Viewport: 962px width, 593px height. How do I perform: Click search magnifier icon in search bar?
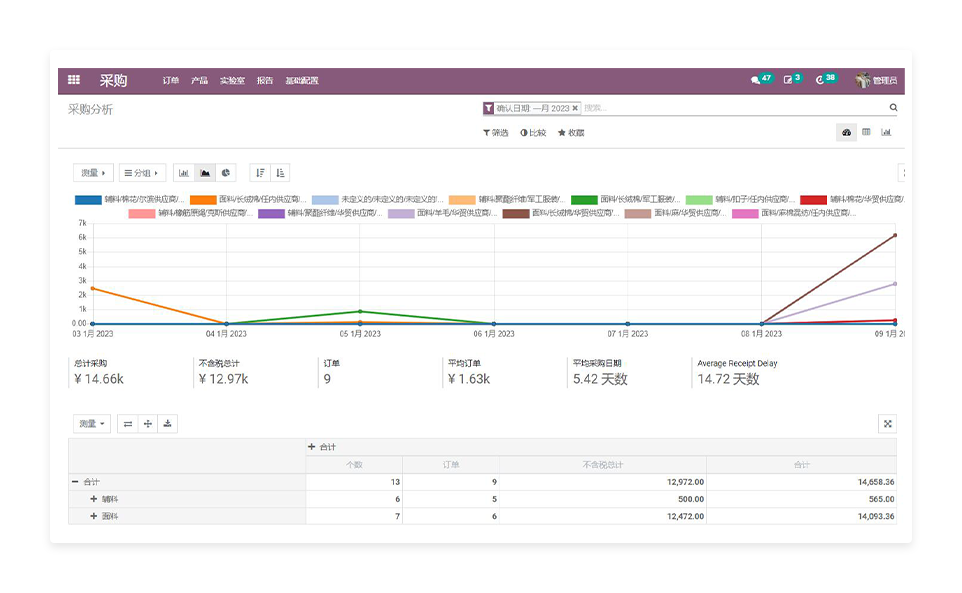tap(893, 108)
